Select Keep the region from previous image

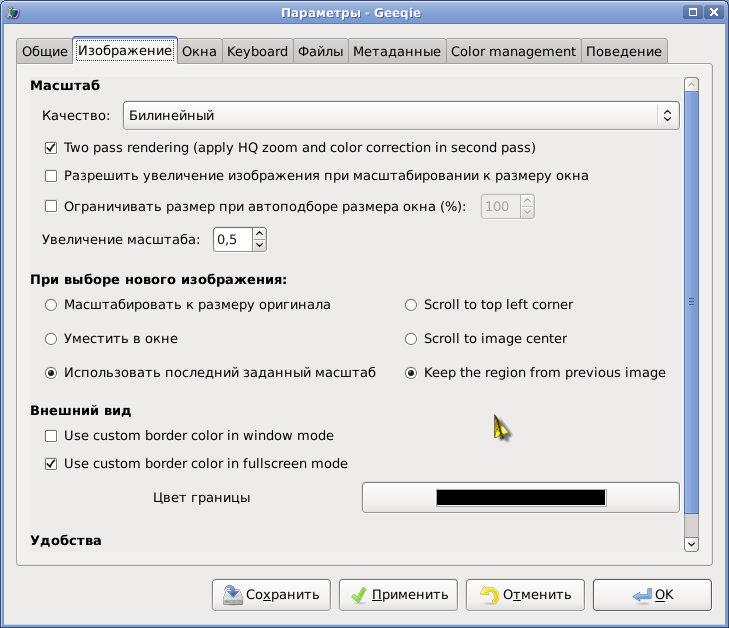pos(411,373)
